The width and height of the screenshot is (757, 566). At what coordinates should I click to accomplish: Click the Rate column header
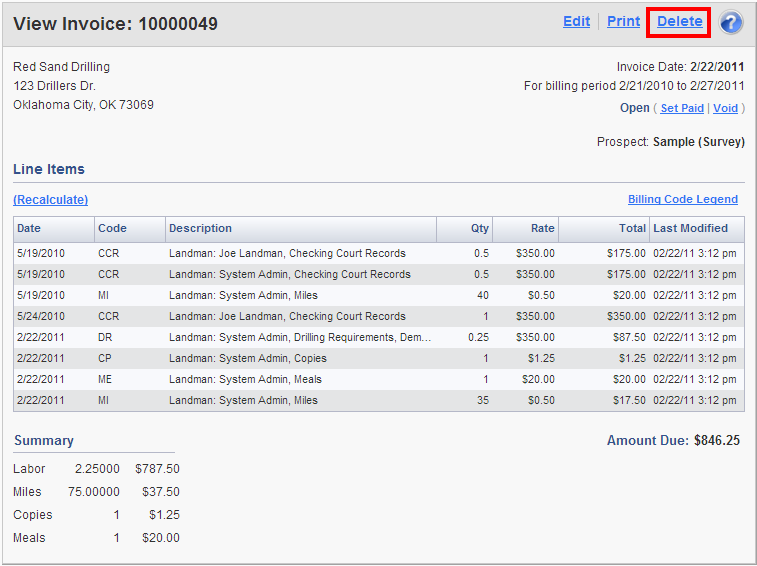click(x=542, y=228)
